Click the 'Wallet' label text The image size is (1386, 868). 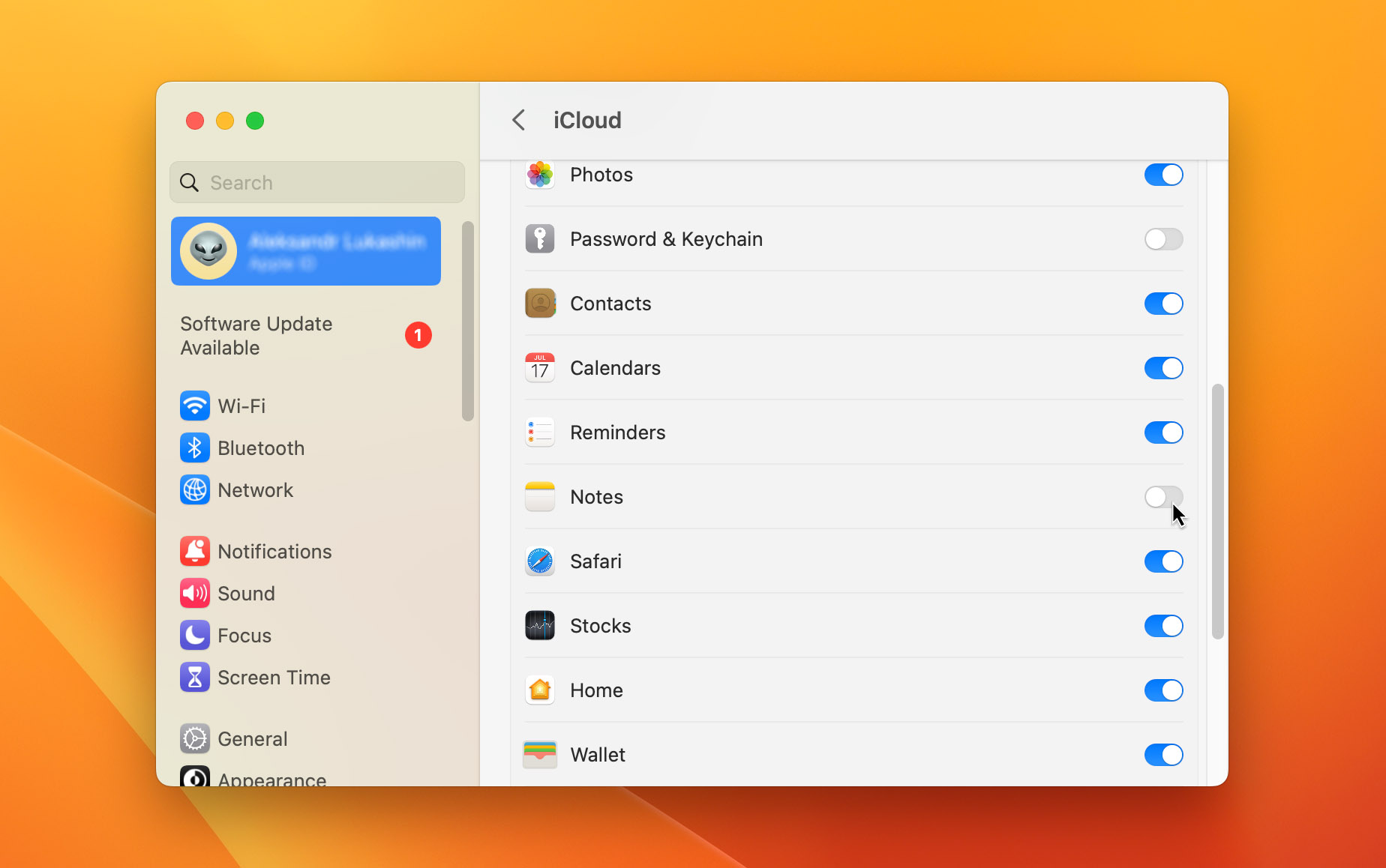[x=598, y=755]
